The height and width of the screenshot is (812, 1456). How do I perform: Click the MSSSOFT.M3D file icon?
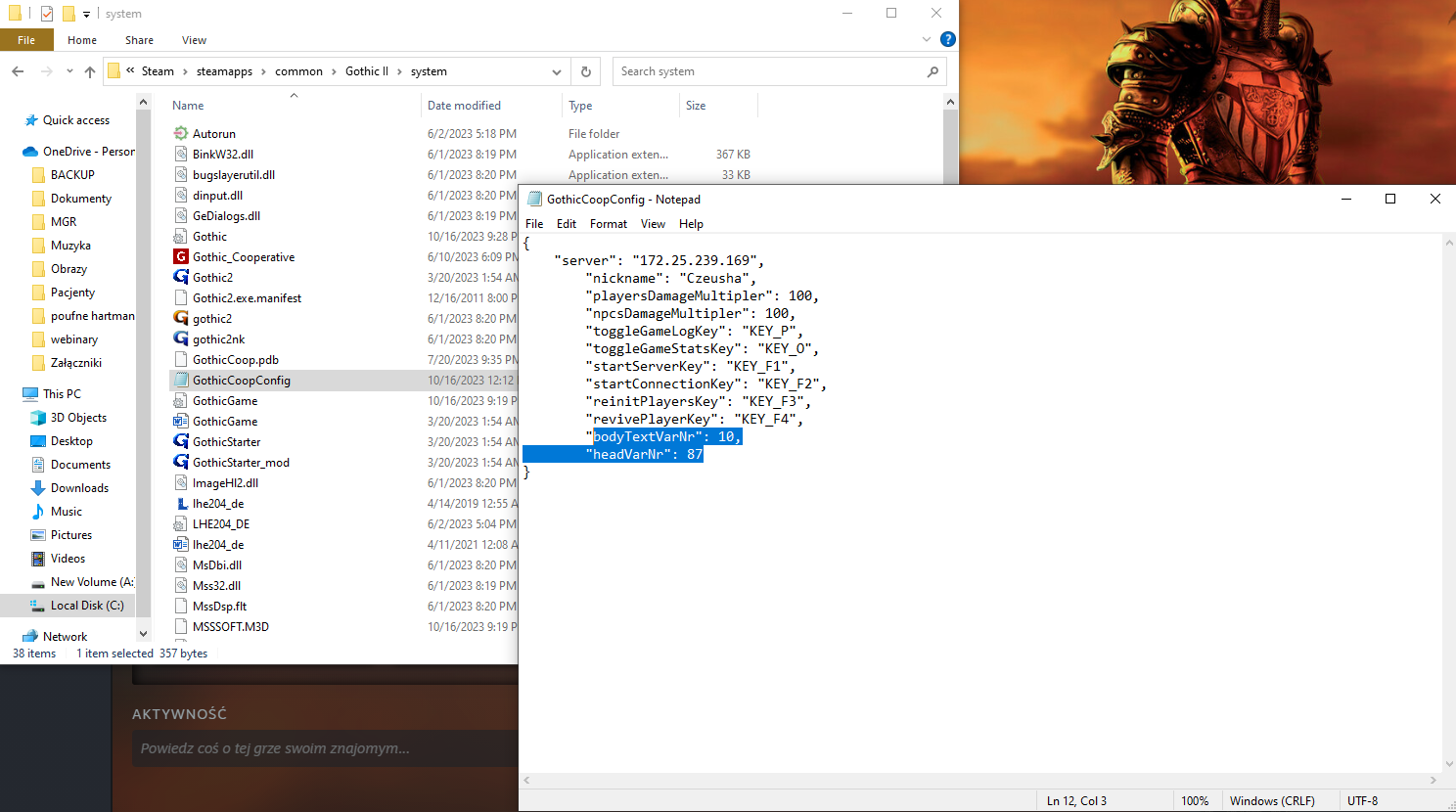pos(180,626)
